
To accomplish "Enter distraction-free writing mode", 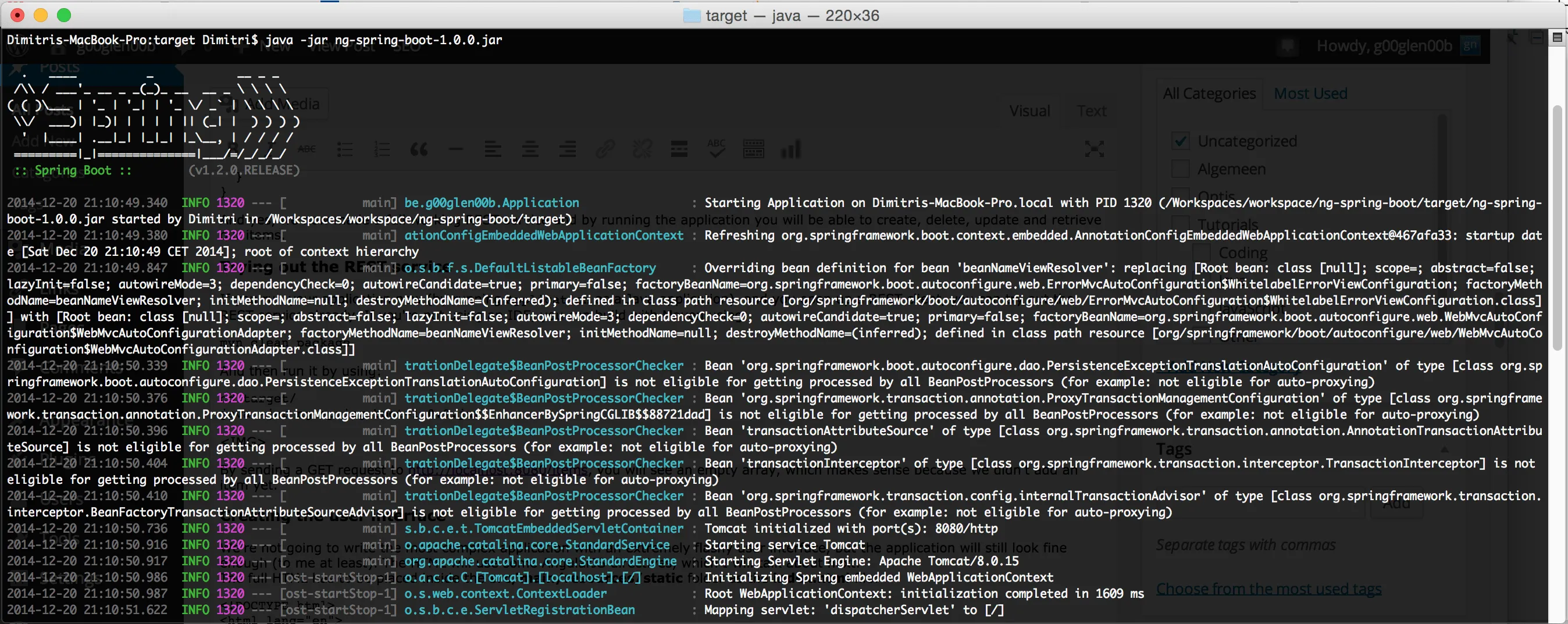I will 1094,149.
